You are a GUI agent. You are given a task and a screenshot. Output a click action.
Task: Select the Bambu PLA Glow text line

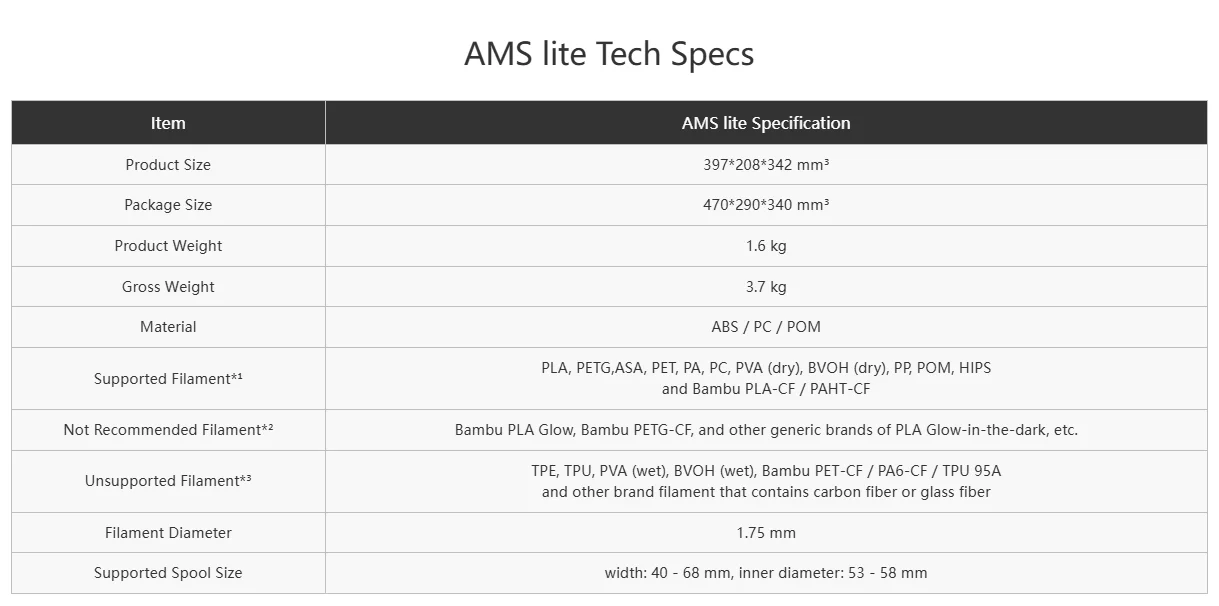coord(766,430)
